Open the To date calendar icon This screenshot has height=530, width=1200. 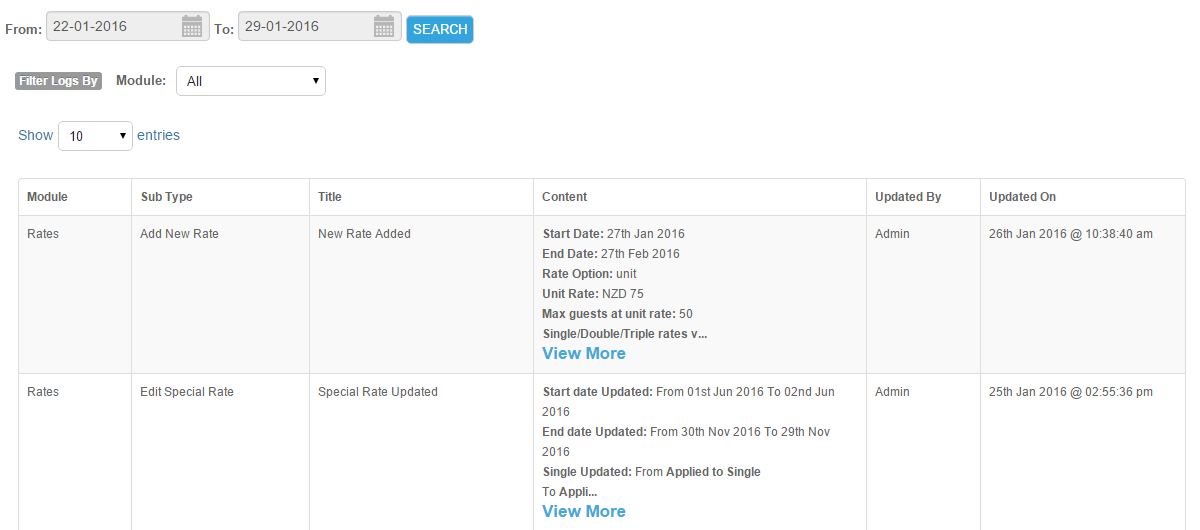[x=384, y=27]
